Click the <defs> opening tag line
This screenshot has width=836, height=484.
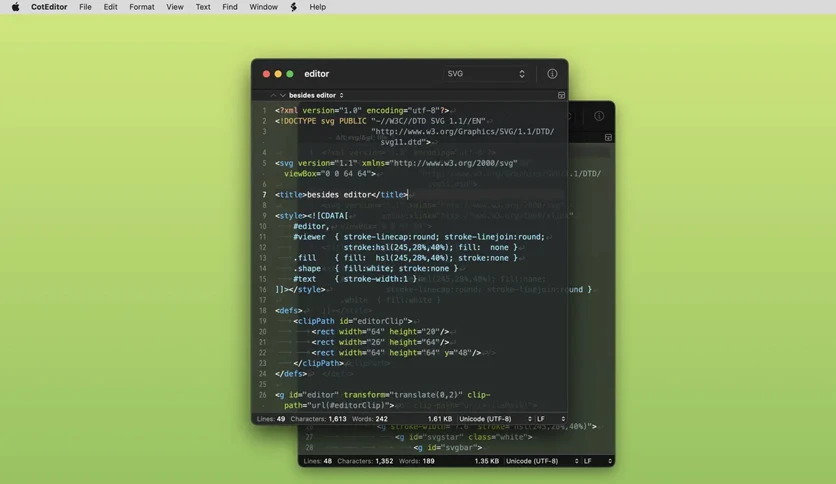pyautogui.click(x=289, y=311)
